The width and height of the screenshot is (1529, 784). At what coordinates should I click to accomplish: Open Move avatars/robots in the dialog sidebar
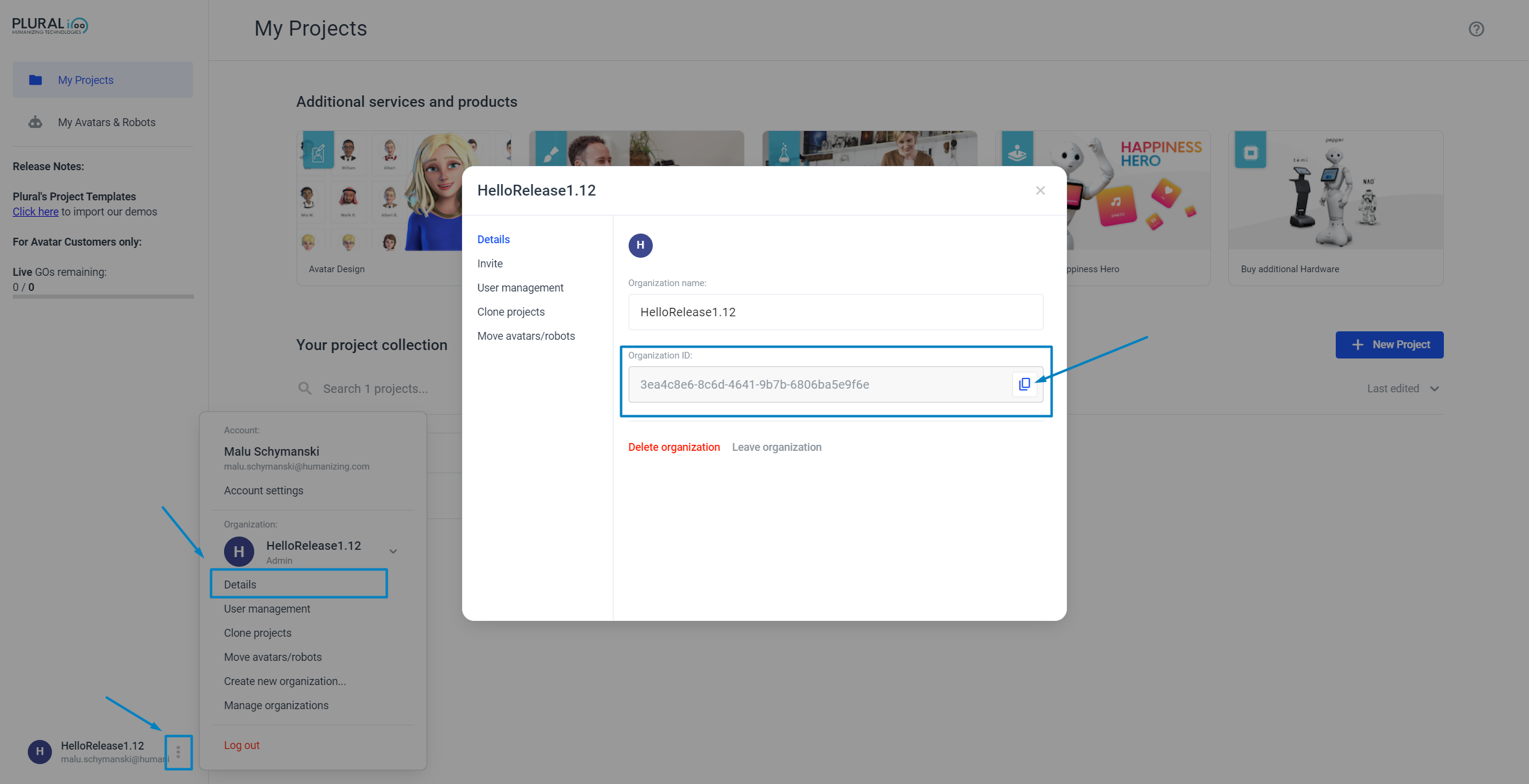(x=526, y=336)
